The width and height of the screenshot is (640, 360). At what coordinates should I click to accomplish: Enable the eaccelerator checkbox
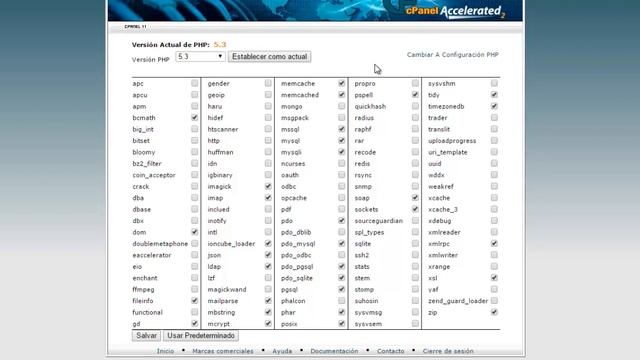[x=195, y=255]
